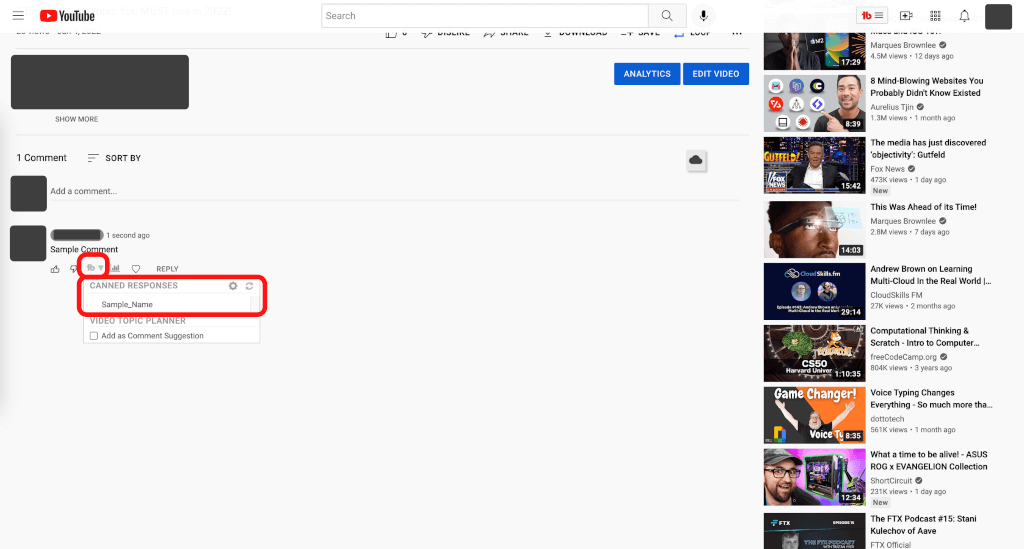The image size is (1024, 549).
Task: Toggle TubeBuddy dropdown under the comment
Action: point(94,268)
